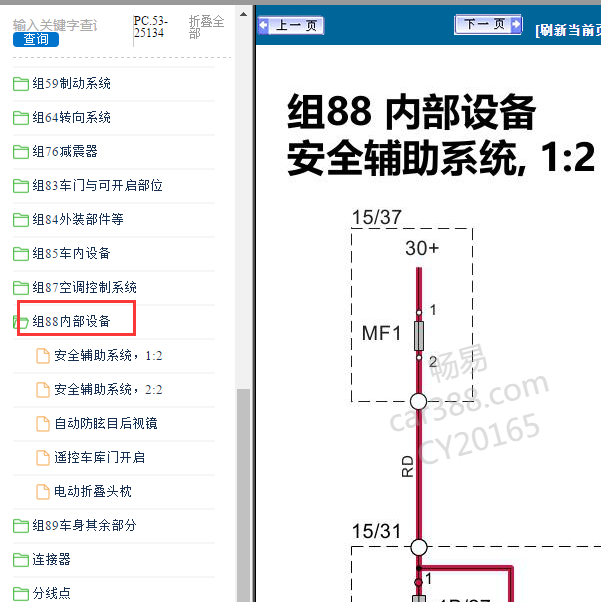
Task: Open the 组84外装部件等 group
Action: [78, 219]
